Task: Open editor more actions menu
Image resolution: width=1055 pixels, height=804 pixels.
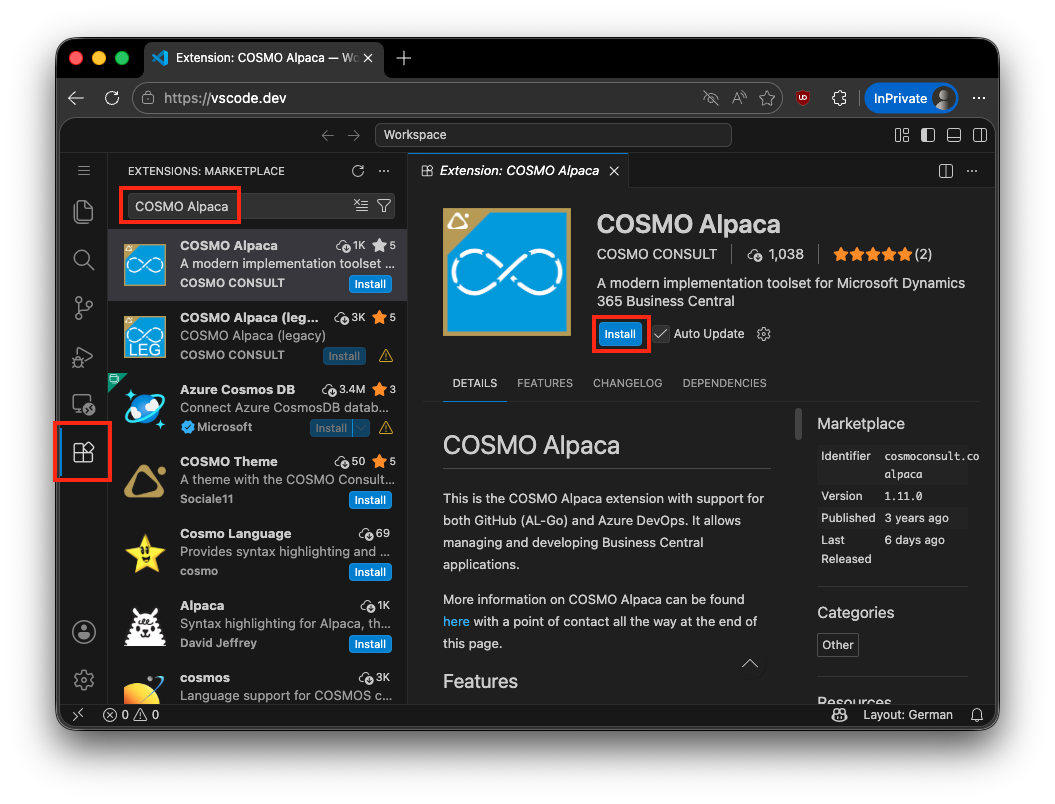Action: click(972, 171)
